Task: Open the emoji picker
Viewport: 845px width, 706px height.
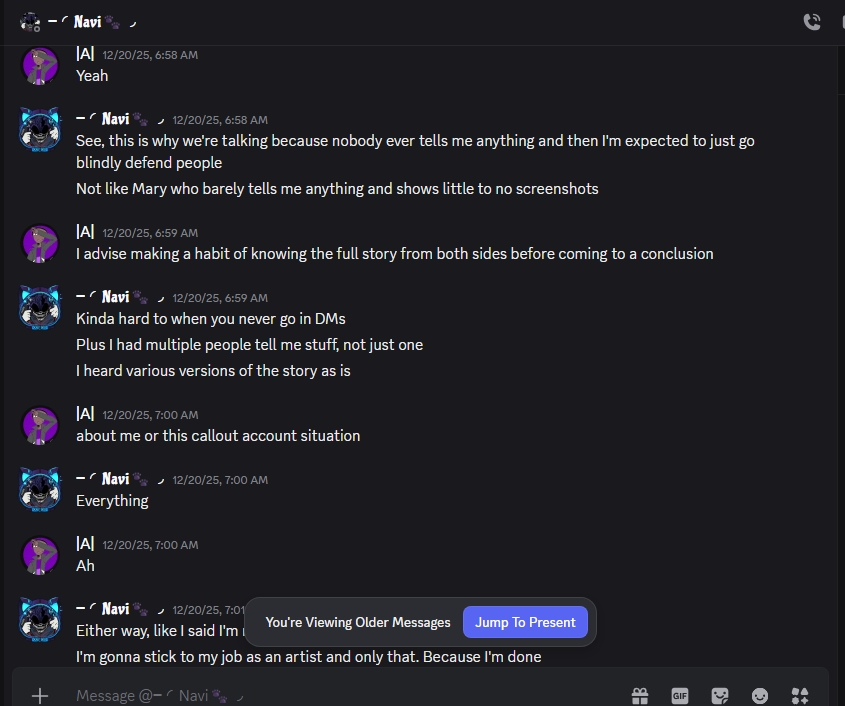Action: click(x=760, y=695)
